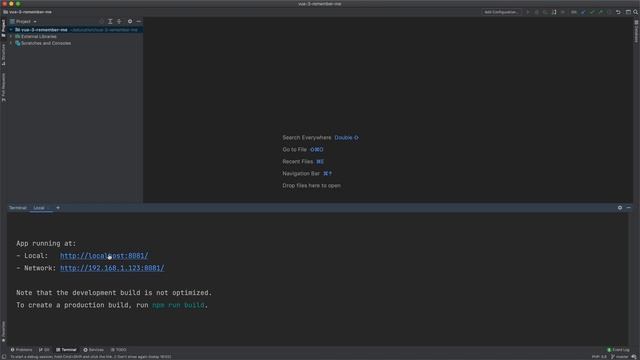Click the Debug bug icon in toolbar
This screenshot has width=640, height=360.
[x=536, y=12]
